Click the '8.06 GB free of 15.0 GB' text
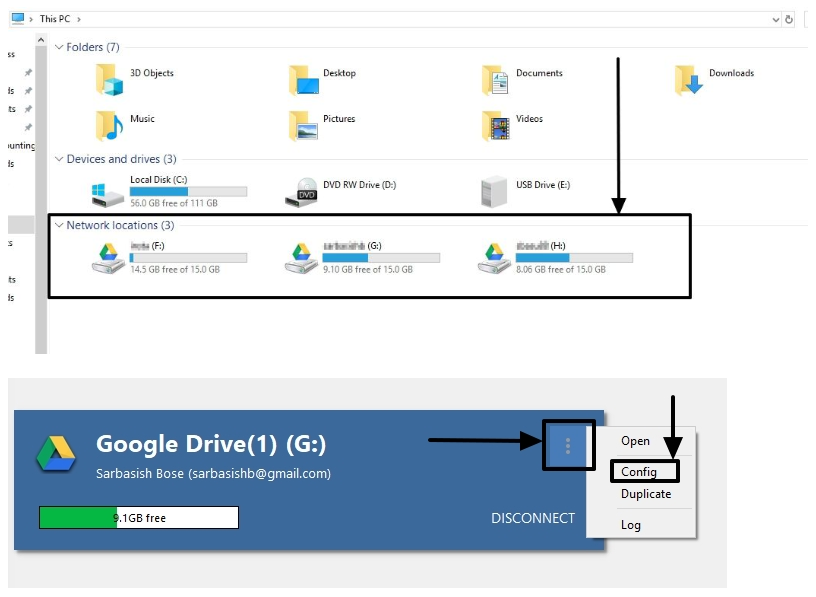Screen dimensions: 816x597 [x=561, y=269]
